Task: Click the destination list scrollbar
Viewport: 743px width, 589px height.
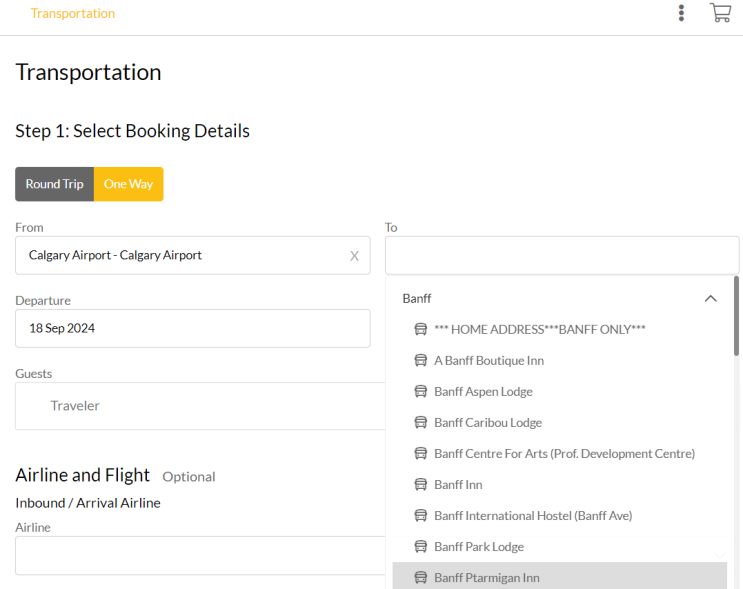Action: [x=737, y=320]
